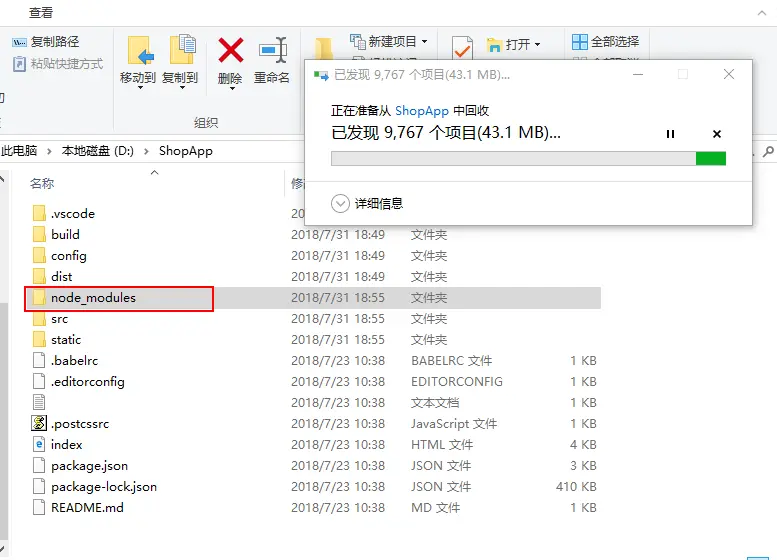Expand breadcrumb arrow after 本地磁盘 (D:)
The image size is (777, 560).
click(x=146, y=151)
